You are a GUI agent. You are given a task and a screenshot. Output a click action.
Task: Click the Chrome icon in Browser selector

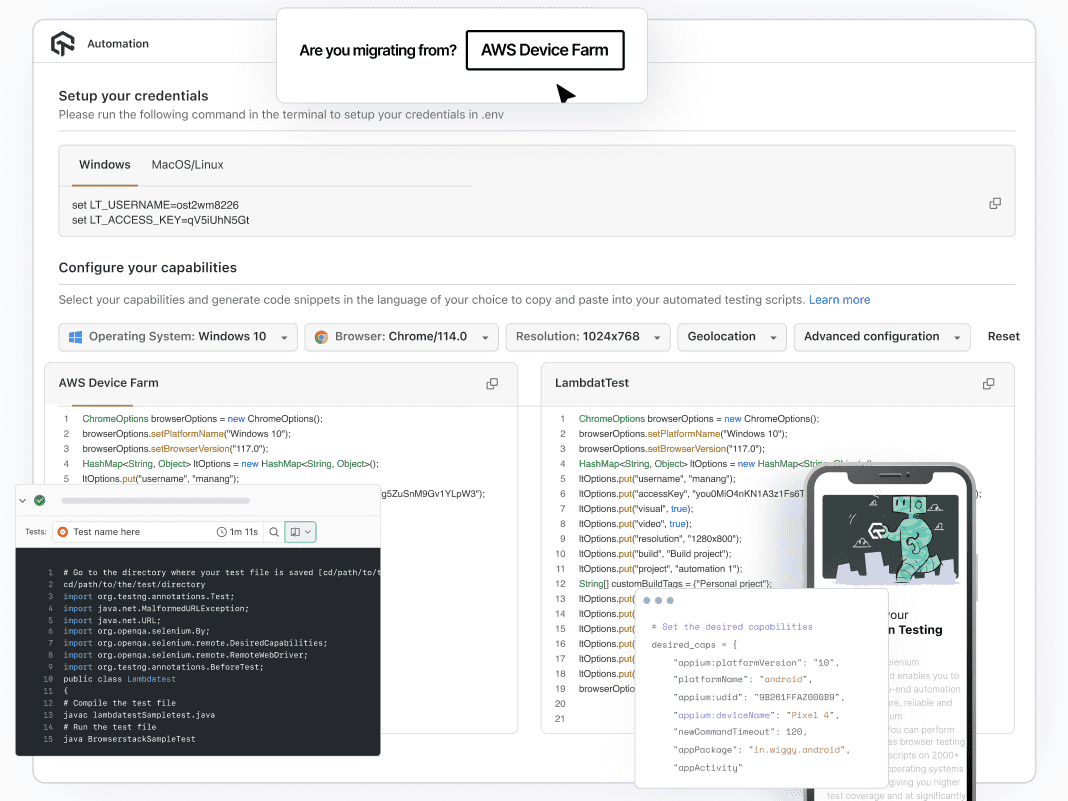322,337
